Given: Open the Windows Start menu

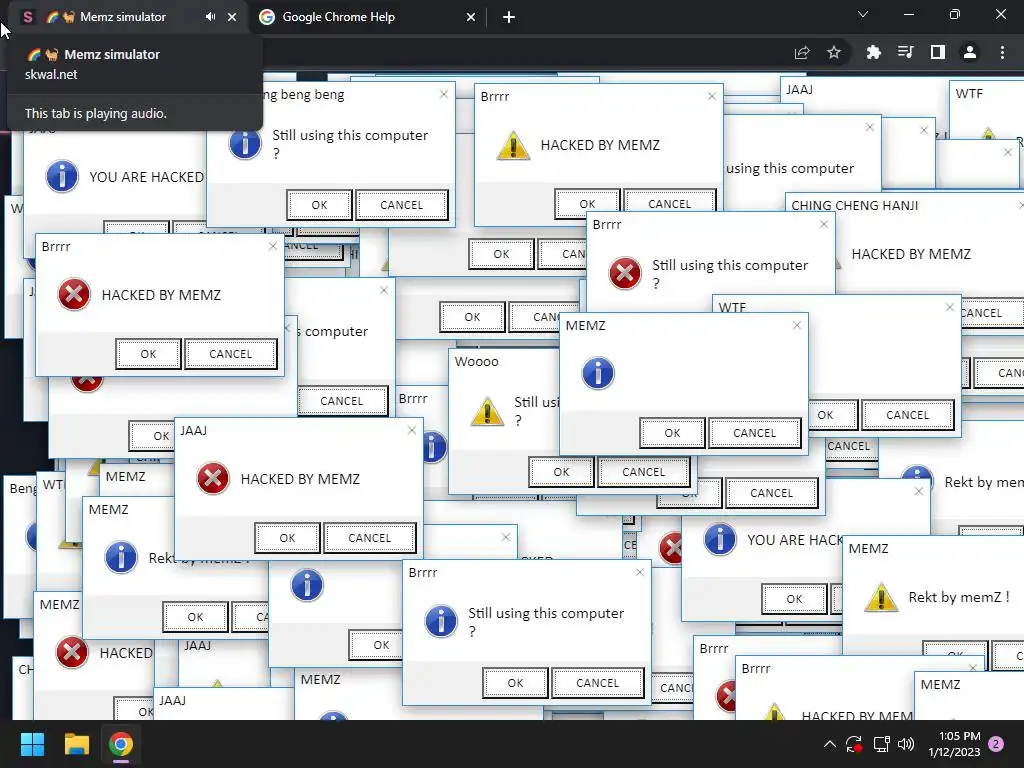Looking at the screenshot, I should click(32, 744).
